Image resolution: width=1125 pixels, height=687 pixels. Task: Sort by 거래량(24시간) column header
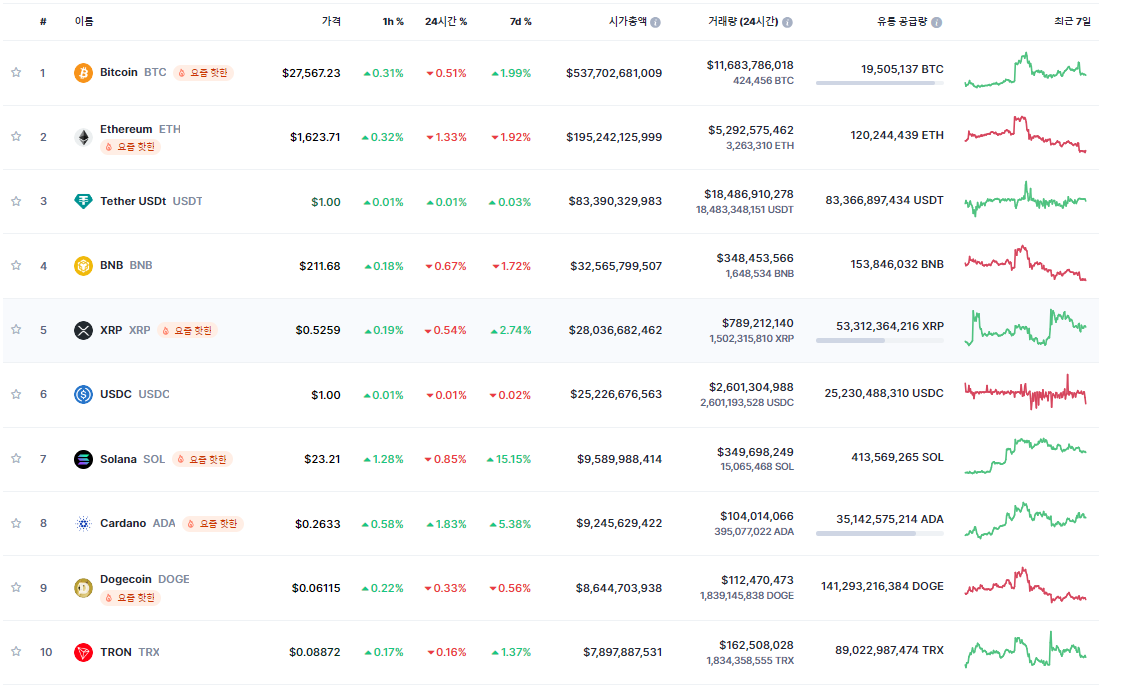click(743, 22)
